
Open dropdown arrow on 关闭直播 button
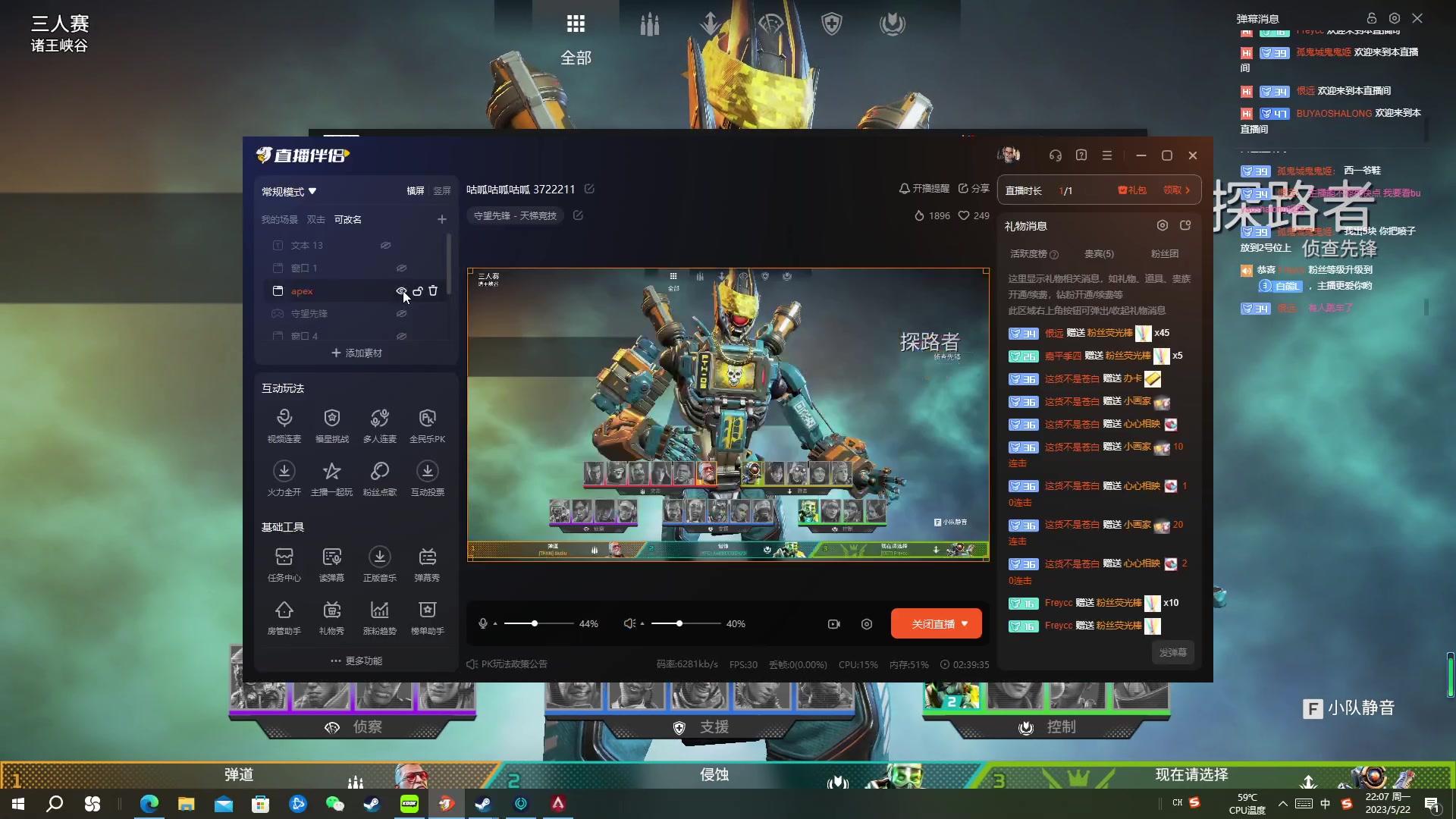965,623
